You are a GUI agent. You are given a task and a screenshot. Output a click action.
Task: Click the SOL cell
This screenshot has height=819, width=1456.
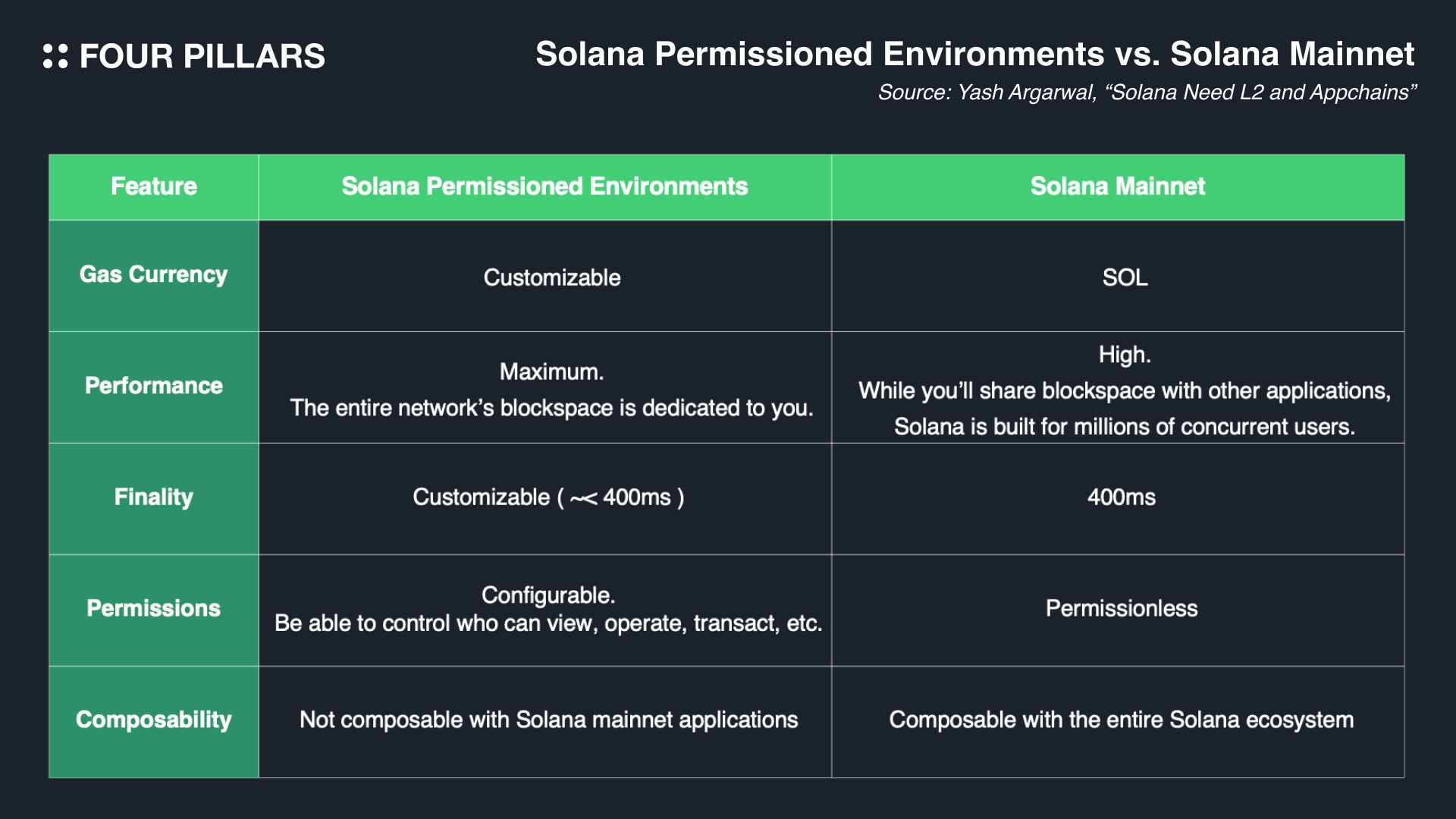(1125, 278)
